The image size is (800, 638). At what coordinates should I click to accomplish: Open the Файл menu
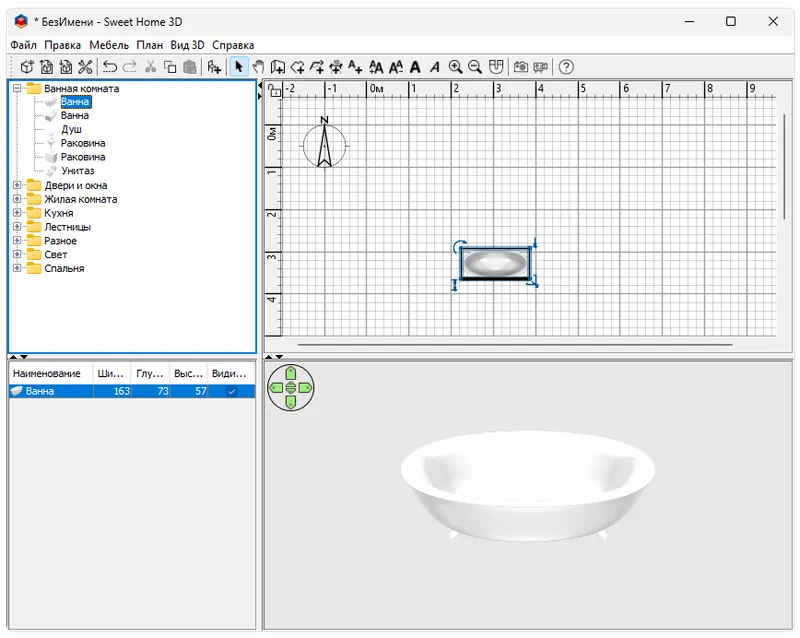click(23, 45)
